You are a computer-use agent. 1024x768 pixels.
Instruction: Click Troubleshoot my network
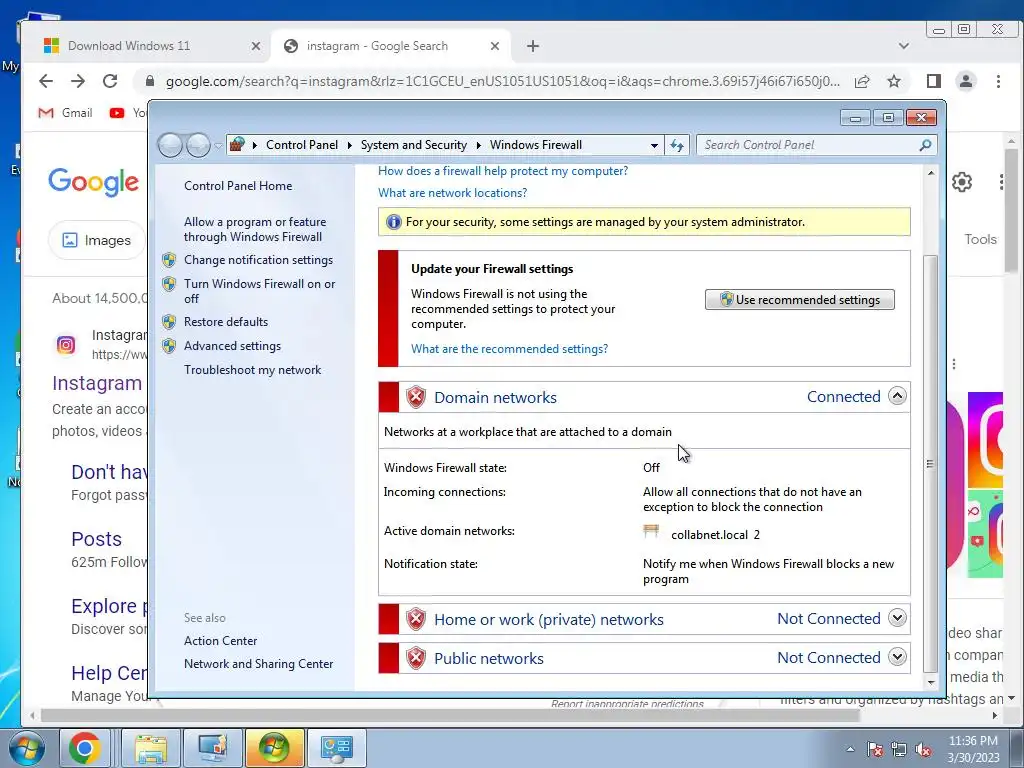253,370
